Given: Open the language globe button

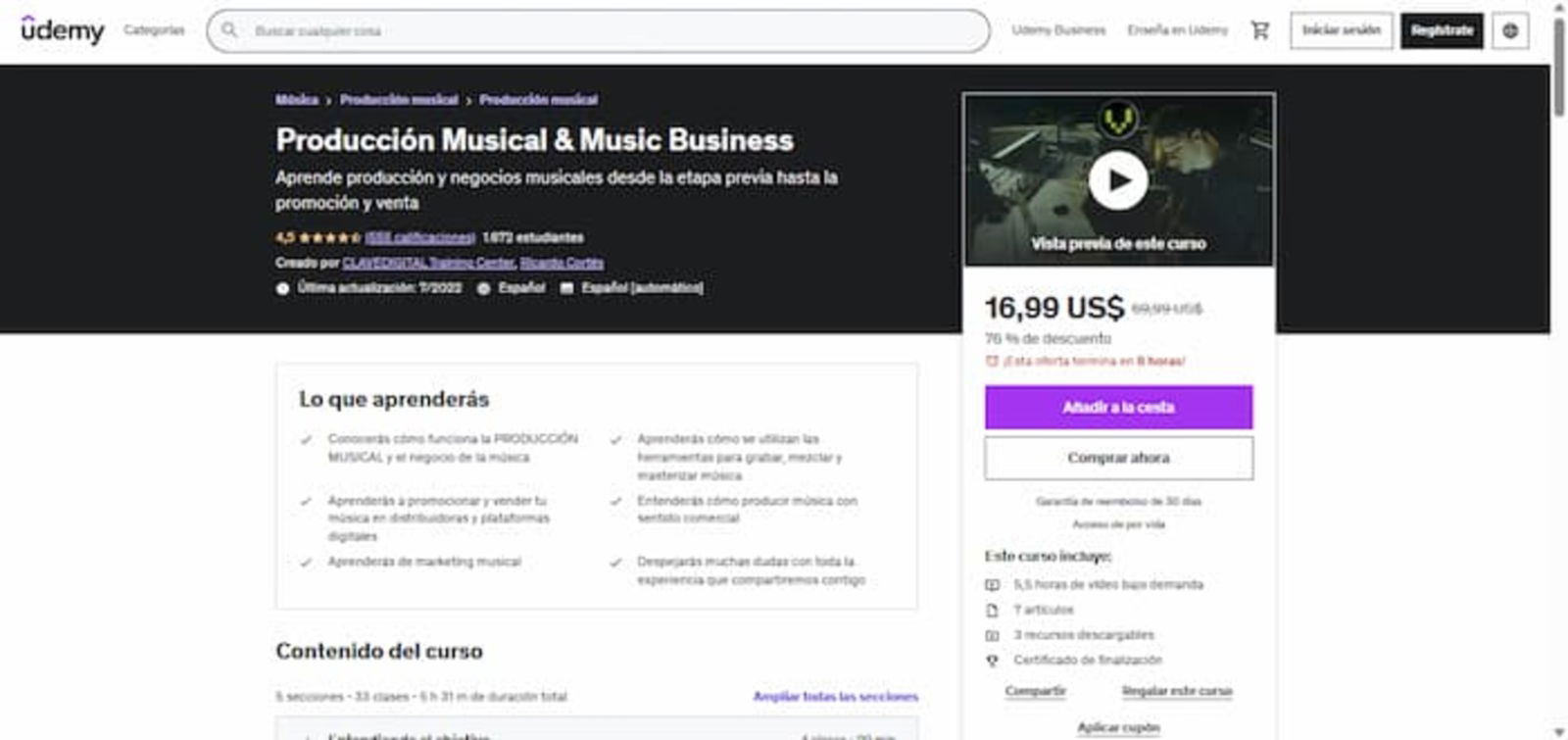Looking at the screenshot, I should coord(1510,30).
